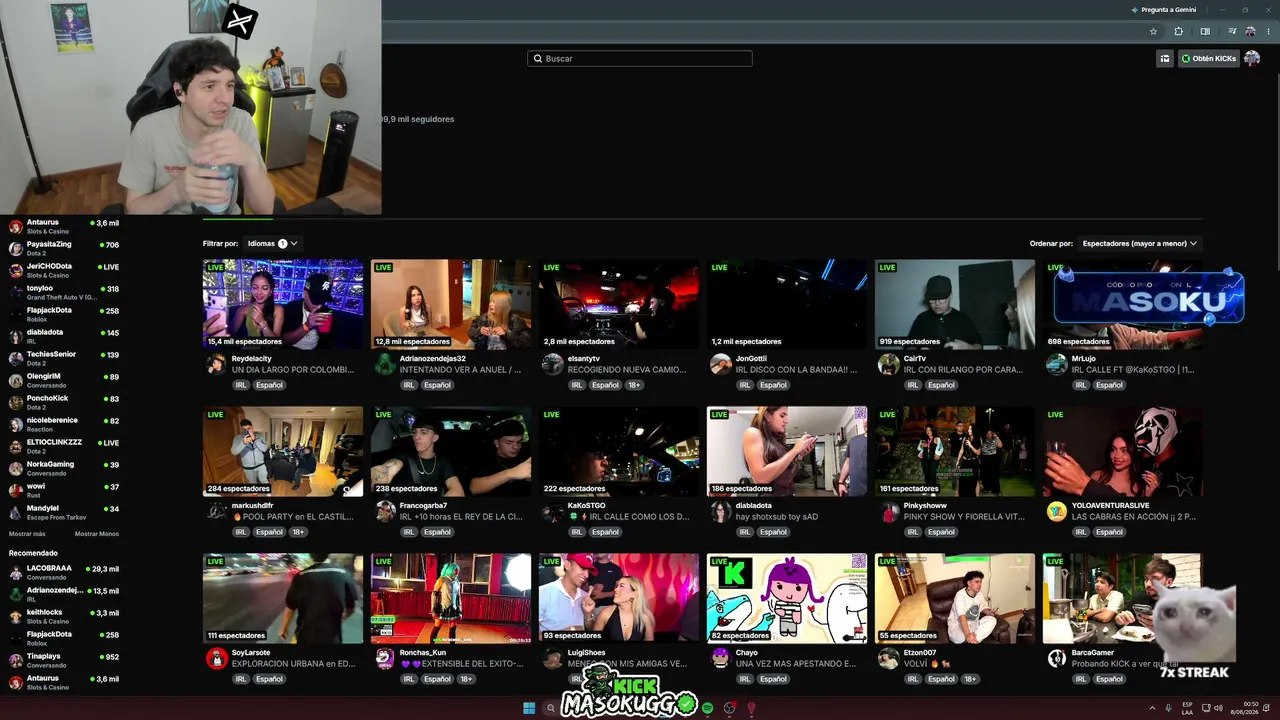Click the MrLujo channel avatar

point(1056,364)
